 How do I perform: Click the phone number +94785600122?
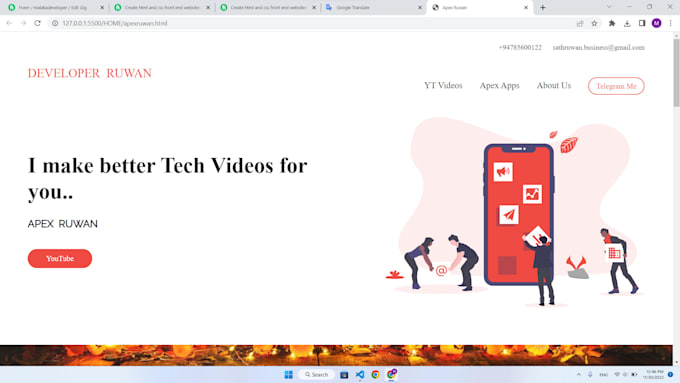tap(520, 47)
